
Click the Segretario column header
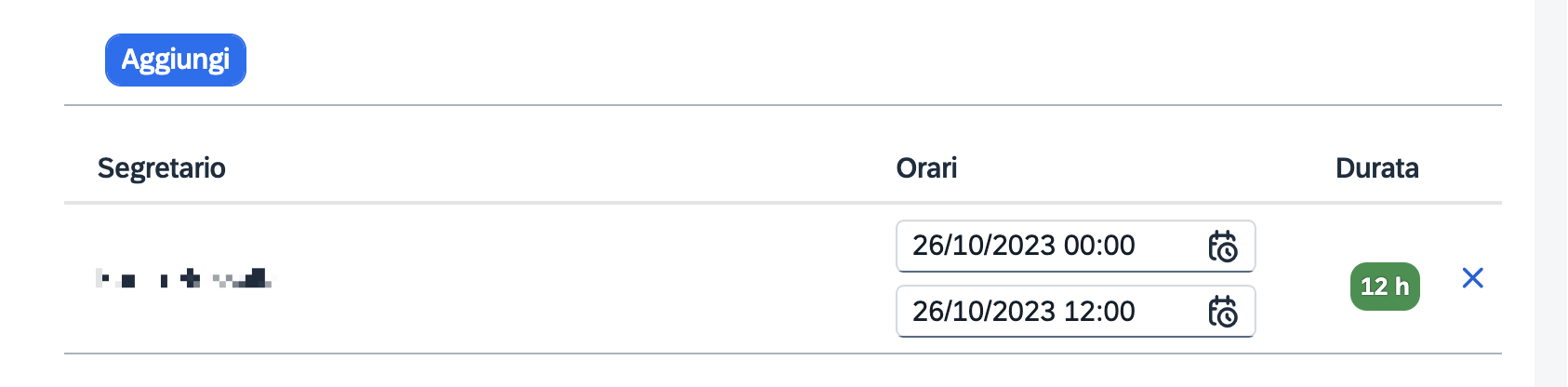pos(162,168)
